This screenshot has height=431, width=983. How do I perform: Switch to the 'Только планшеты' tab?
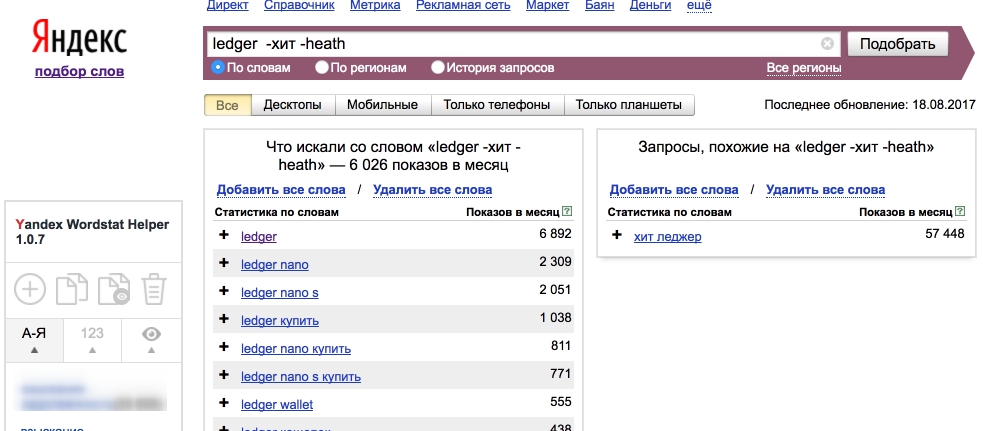click(629, 105)
